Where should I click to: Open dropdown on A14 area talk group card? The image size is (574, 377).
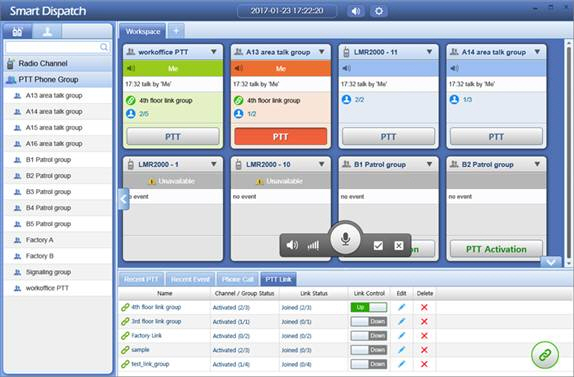[537, 52]
